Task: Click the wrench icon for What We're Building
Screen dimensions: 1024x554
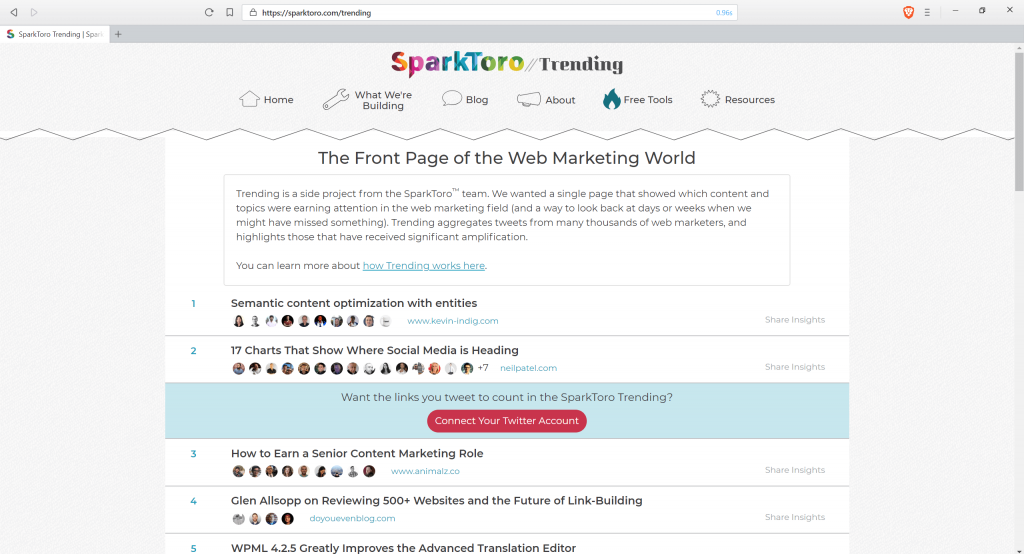Action: coord(336,99)
